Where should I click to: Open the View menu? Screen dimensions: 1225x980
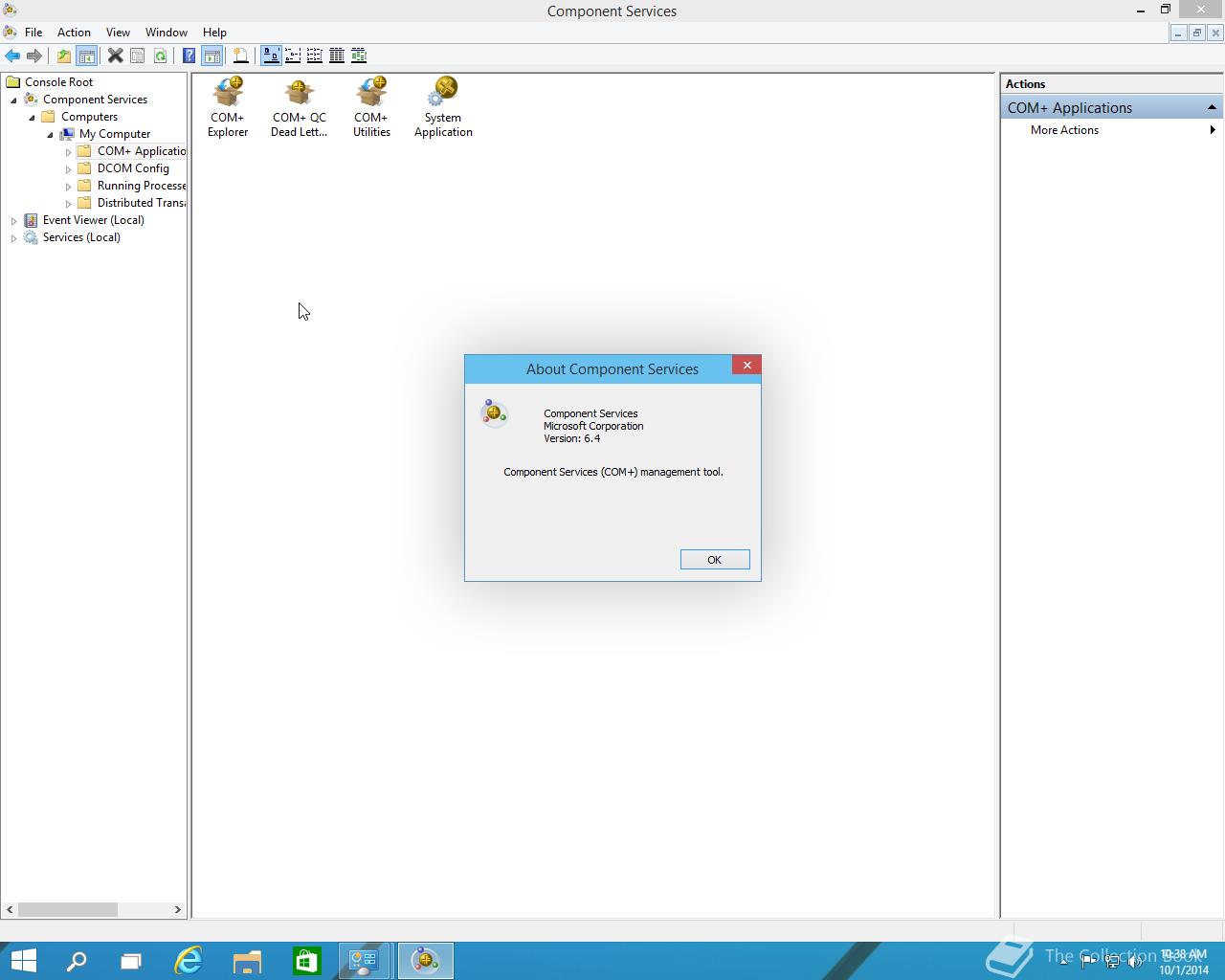coord(118,32)
